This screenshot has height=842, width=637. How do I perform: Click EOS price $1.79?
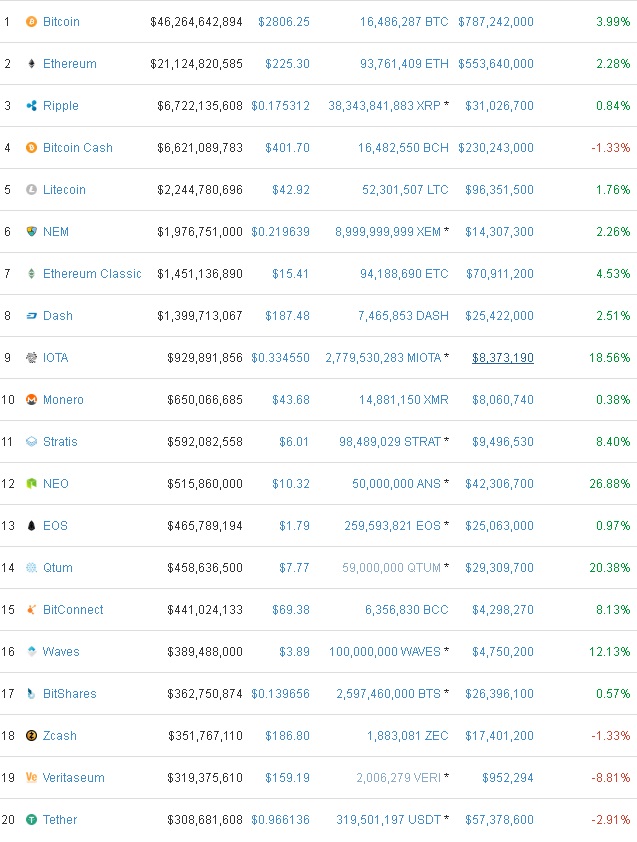294,526
